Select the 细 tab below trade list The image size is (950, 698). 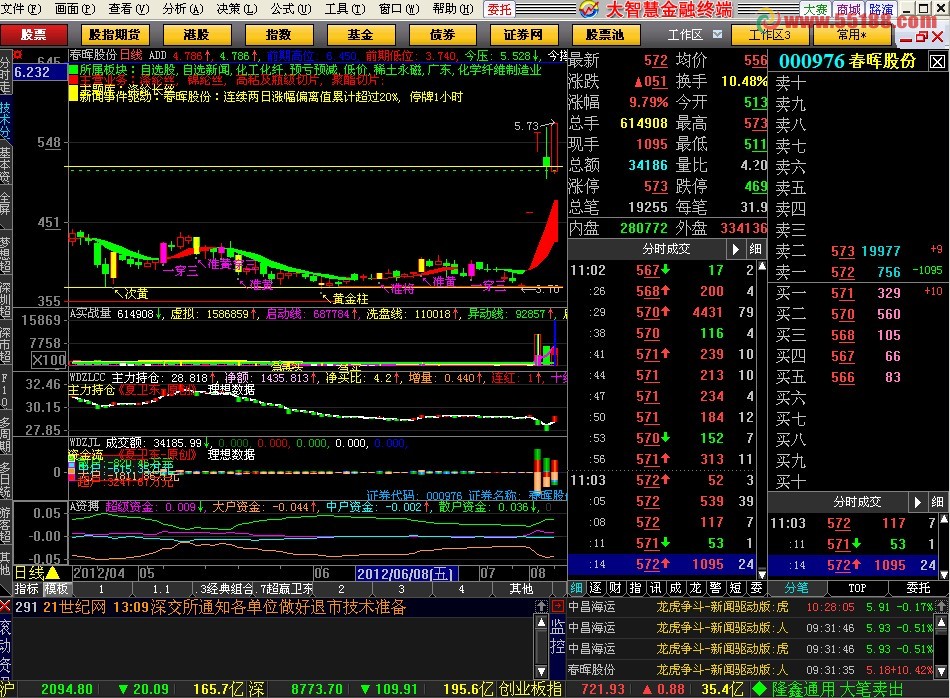(x=576, y=588)
